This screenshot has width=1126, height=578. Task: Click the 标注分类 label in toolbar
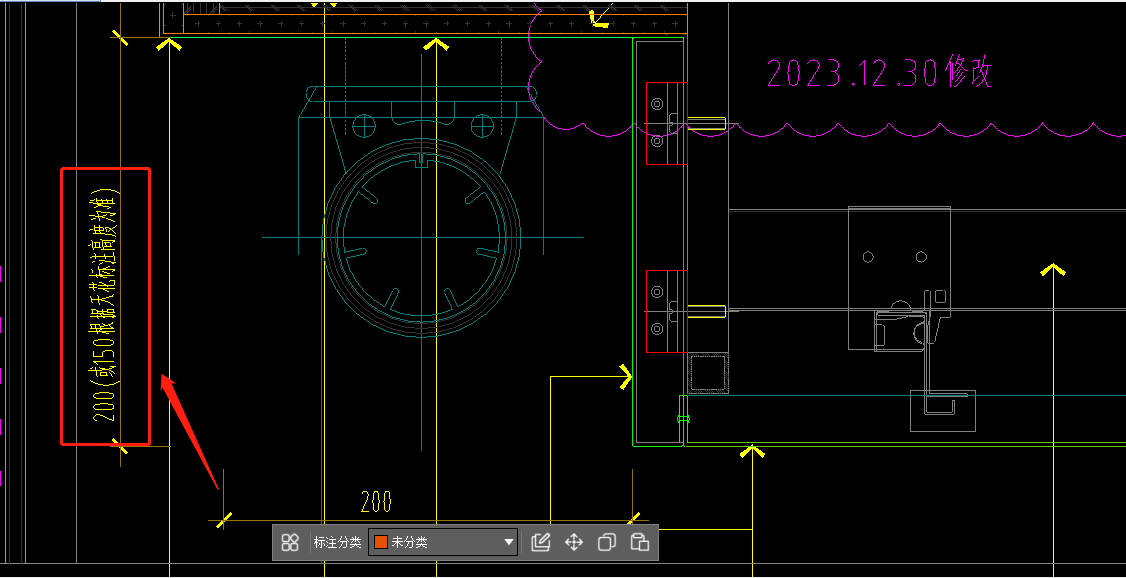click(337, 542)
